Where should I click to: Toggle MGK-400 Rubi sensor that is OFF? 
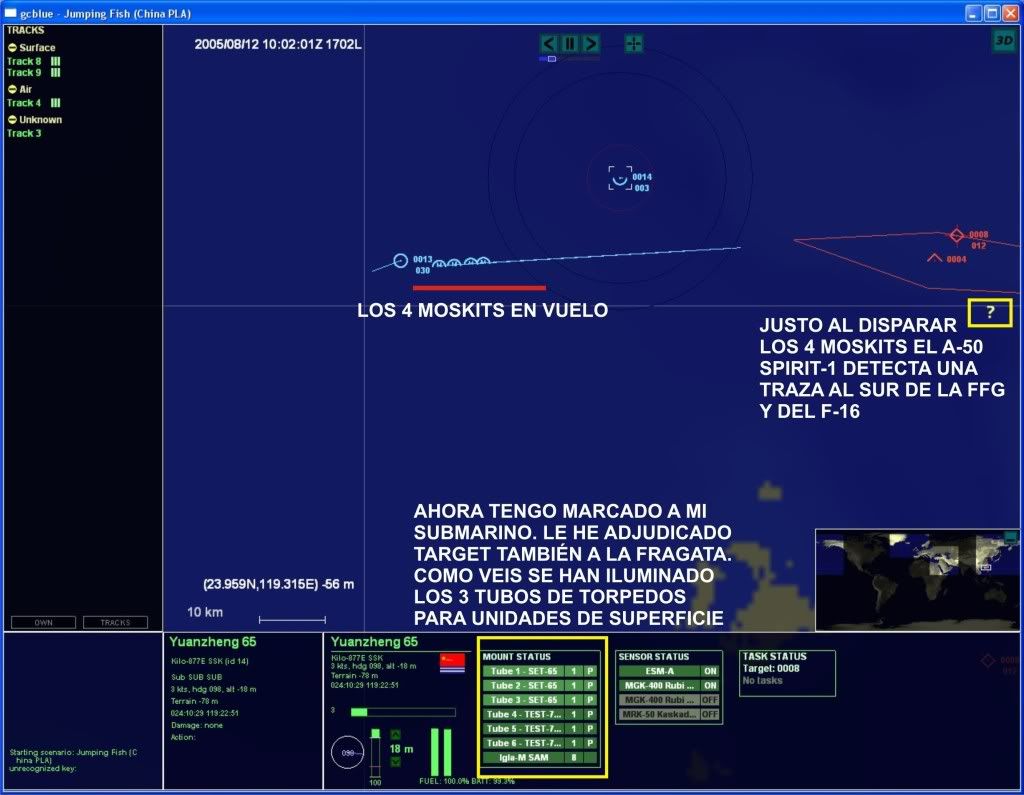709,700
